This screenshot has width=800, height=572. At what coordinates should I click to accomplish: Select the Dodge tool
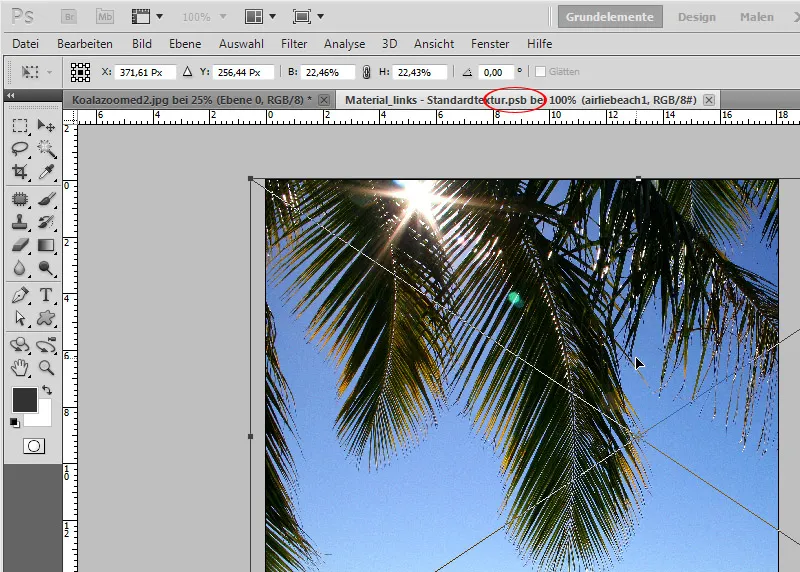coord(46,268)
